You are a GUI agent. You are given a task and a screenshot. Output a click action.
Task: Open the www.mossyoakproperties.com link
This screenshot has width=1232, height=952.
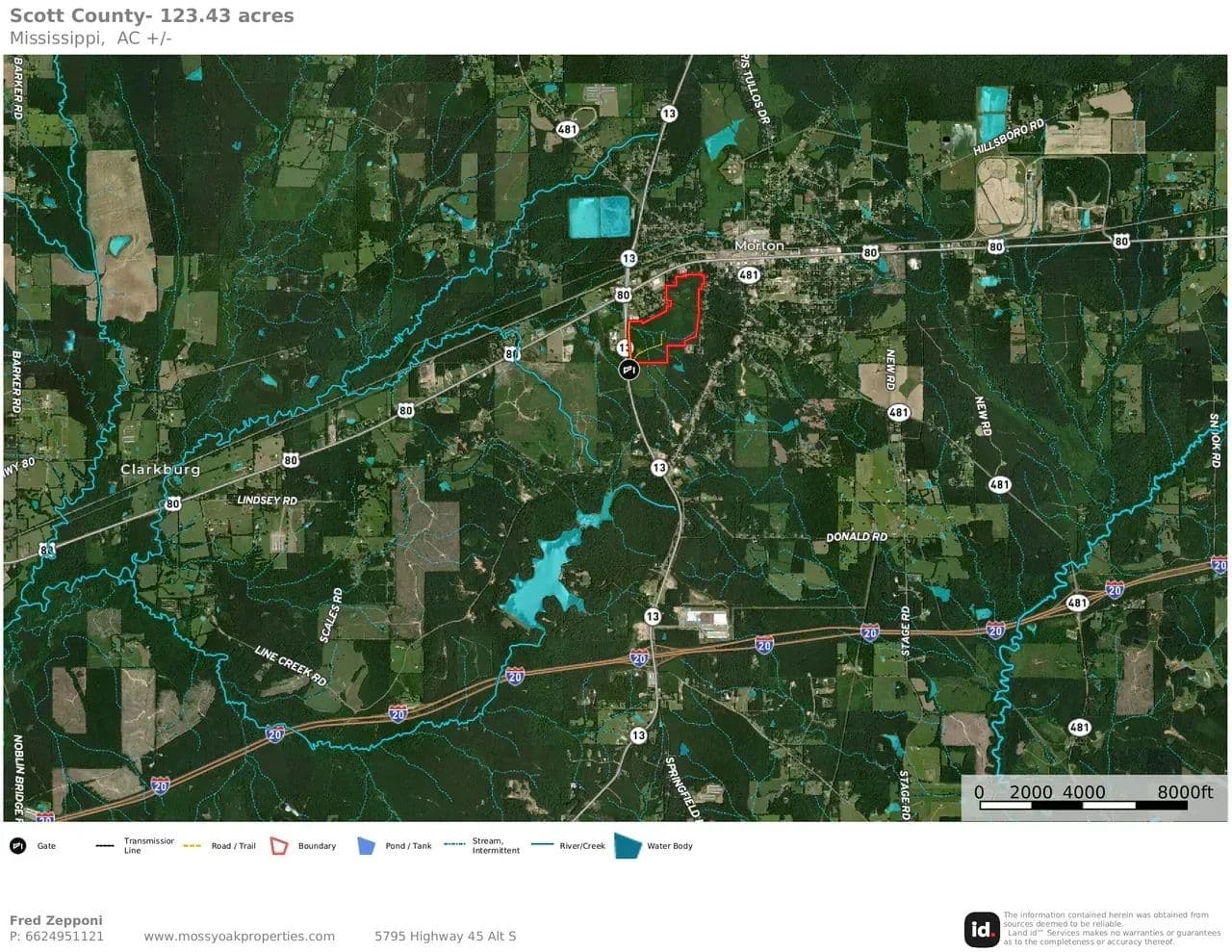coord(239,936)
